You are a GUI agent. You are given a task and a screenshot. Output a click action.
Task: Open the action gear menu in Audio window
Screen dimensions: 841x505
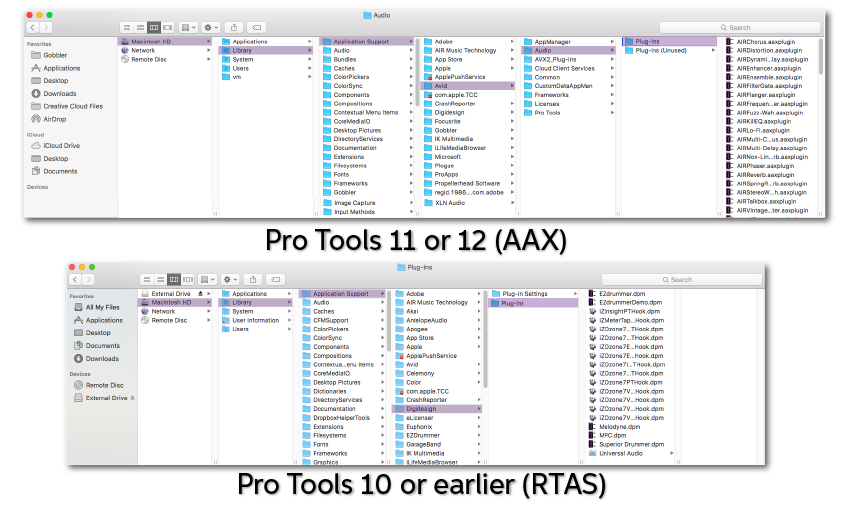[210, 27]
